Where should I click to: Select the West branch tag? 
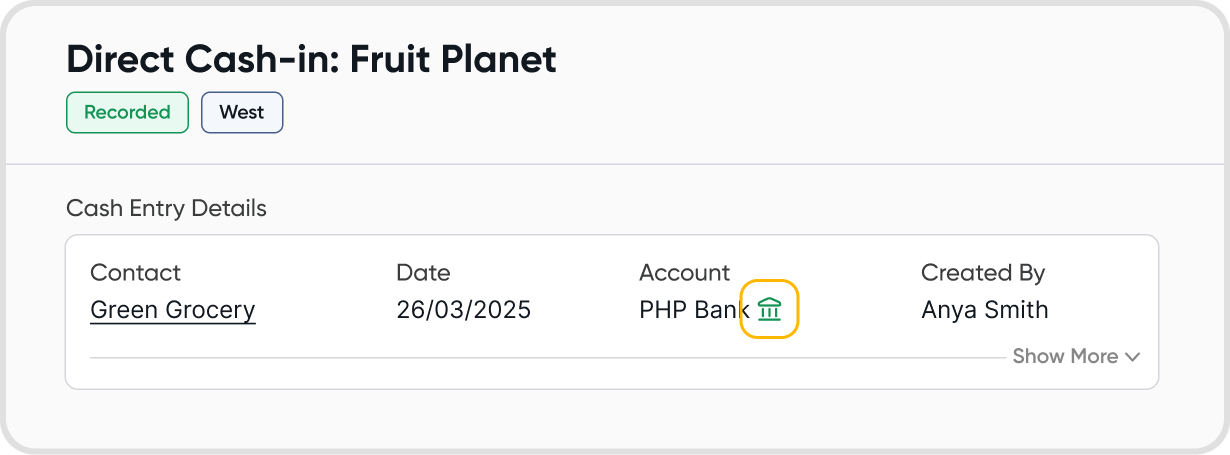[242, 113]
